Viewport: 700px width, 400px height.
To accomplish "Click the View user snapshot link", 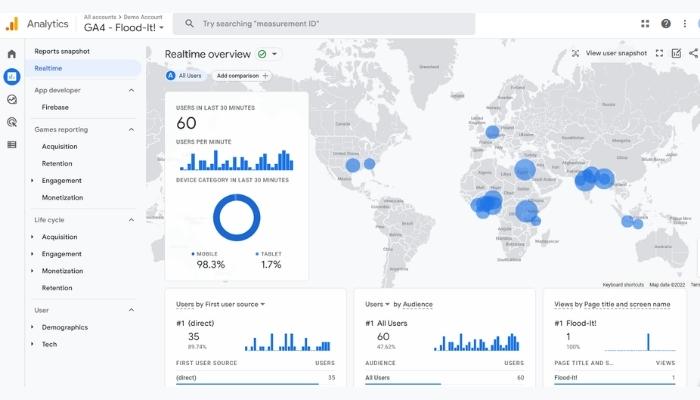I will (x=616, y=53).
